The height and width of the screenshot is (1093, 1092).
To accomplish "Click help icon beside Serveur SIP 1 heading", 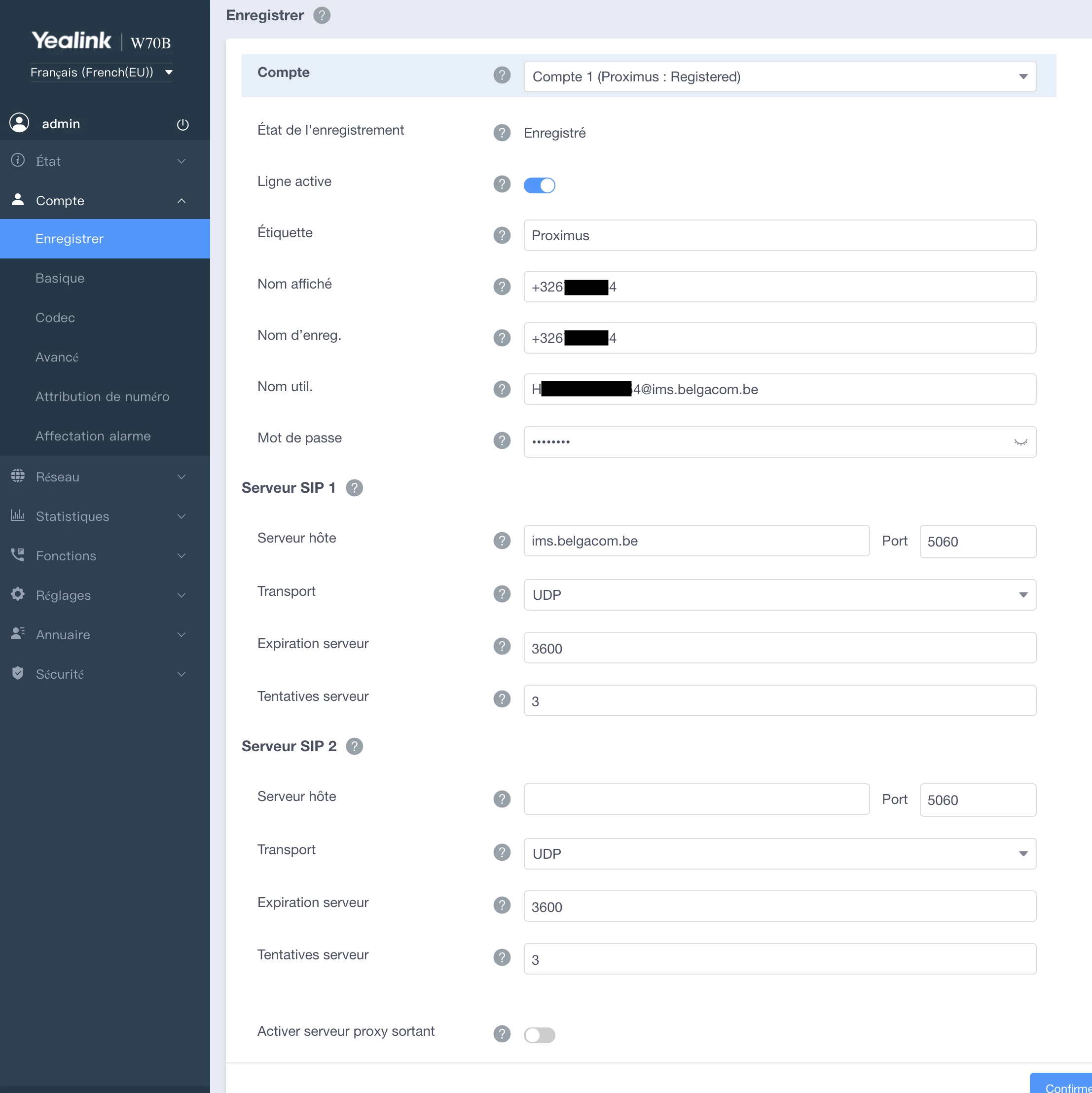I will 354,488.
